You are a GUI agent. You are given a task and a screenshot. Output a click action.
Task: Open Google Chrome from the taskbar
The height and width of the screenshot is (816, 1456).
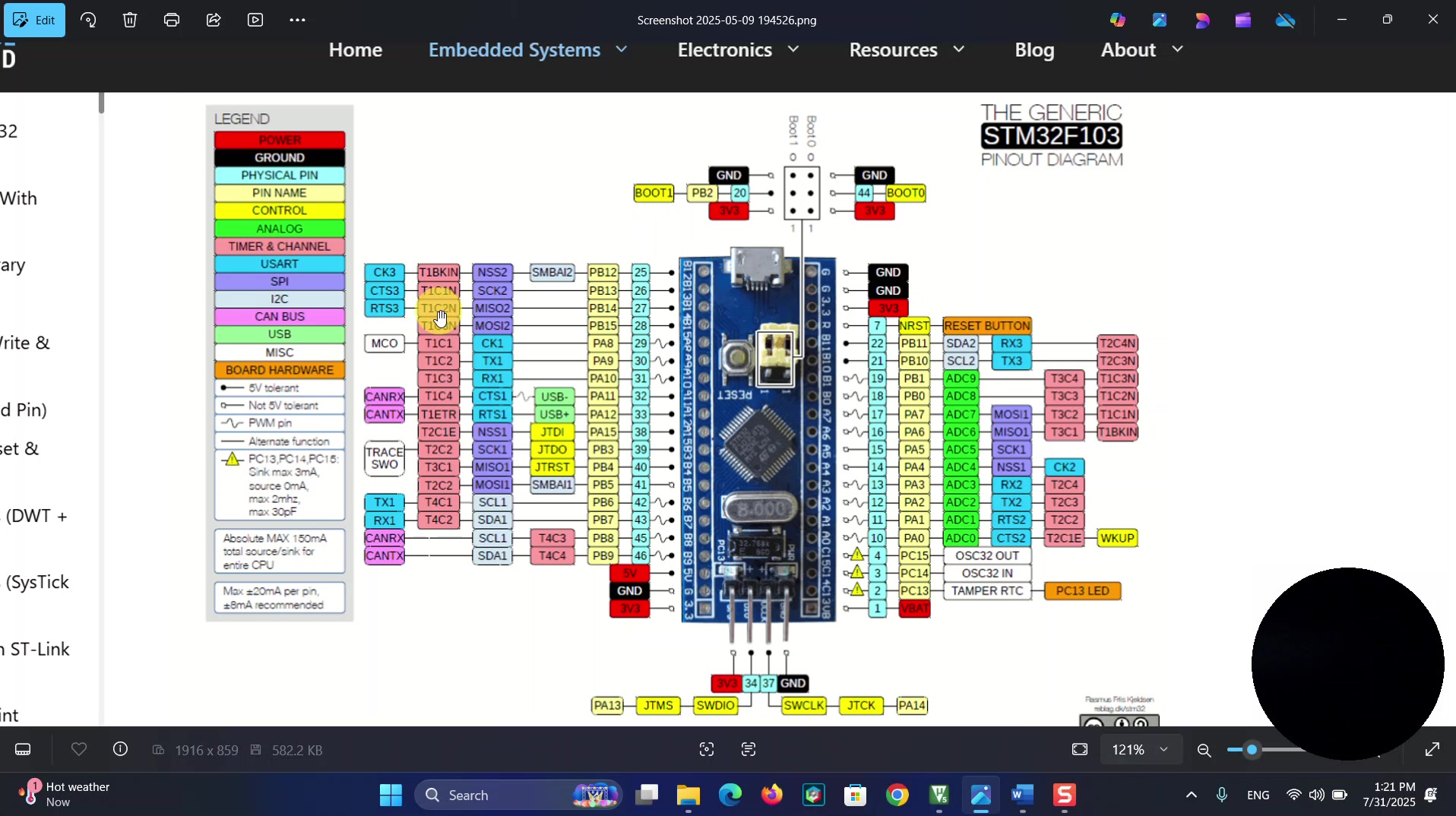click(x=897, y=795)
